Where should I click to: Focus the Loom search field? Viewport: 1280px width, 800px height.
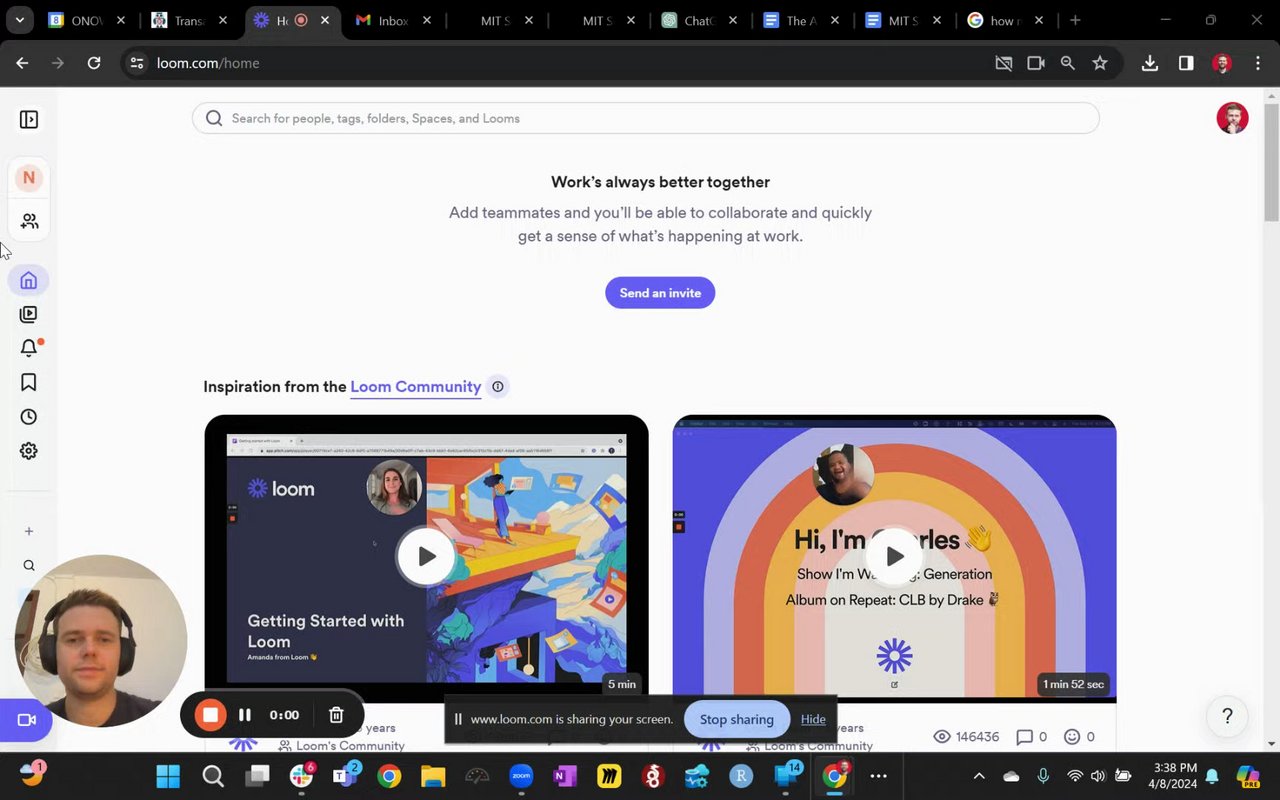[646, 118]
